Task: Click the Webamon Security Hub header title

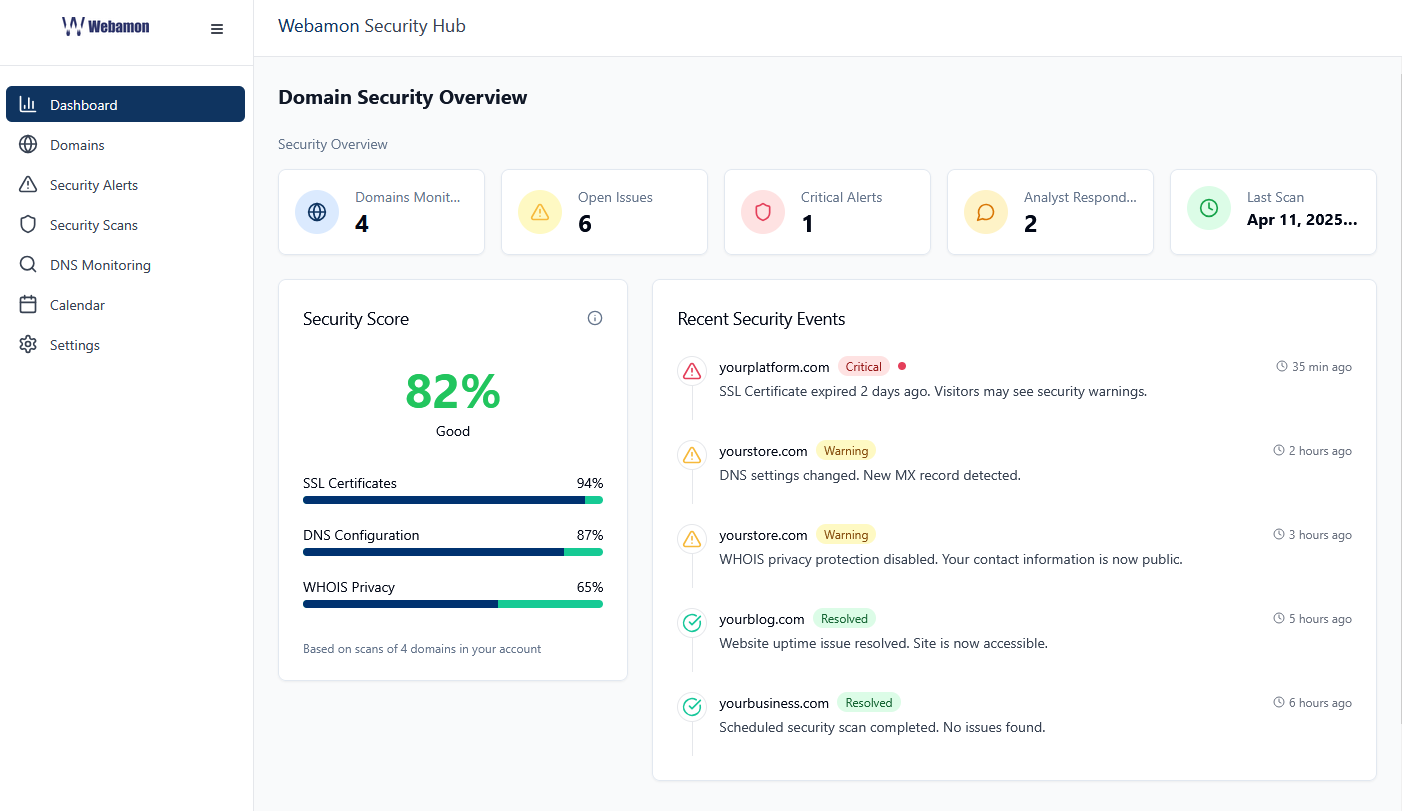Action: [372, 26]
